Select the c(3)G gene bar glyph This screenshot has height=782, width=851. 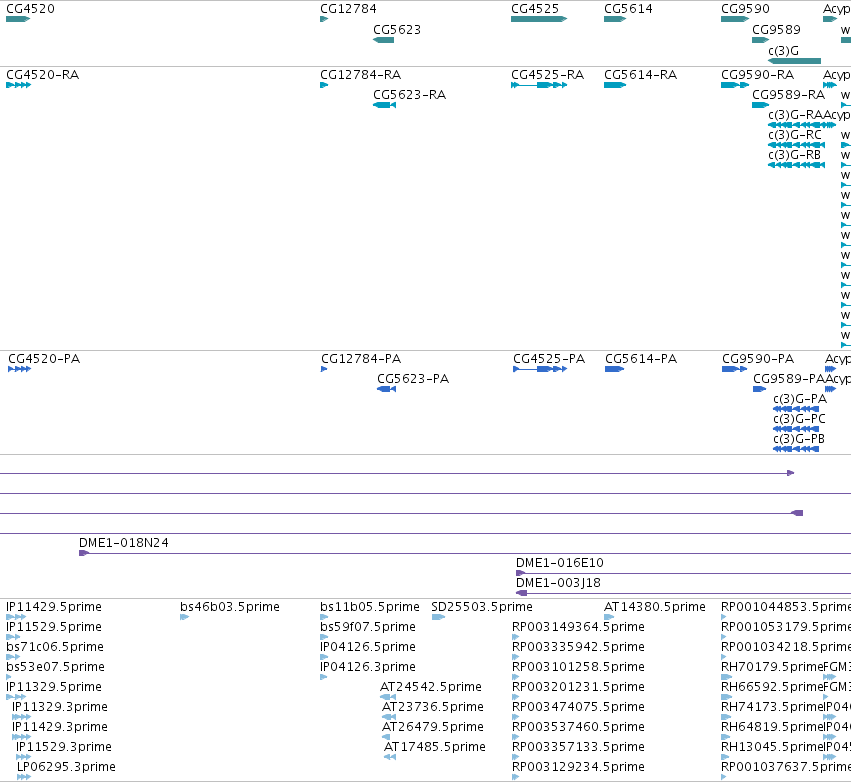[795, 61]
